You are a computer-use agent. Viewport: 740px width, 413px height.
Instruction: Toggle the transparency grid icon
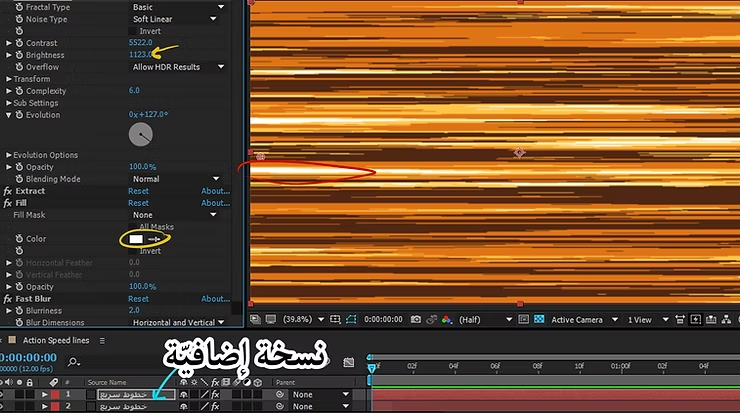click(539, 320)
